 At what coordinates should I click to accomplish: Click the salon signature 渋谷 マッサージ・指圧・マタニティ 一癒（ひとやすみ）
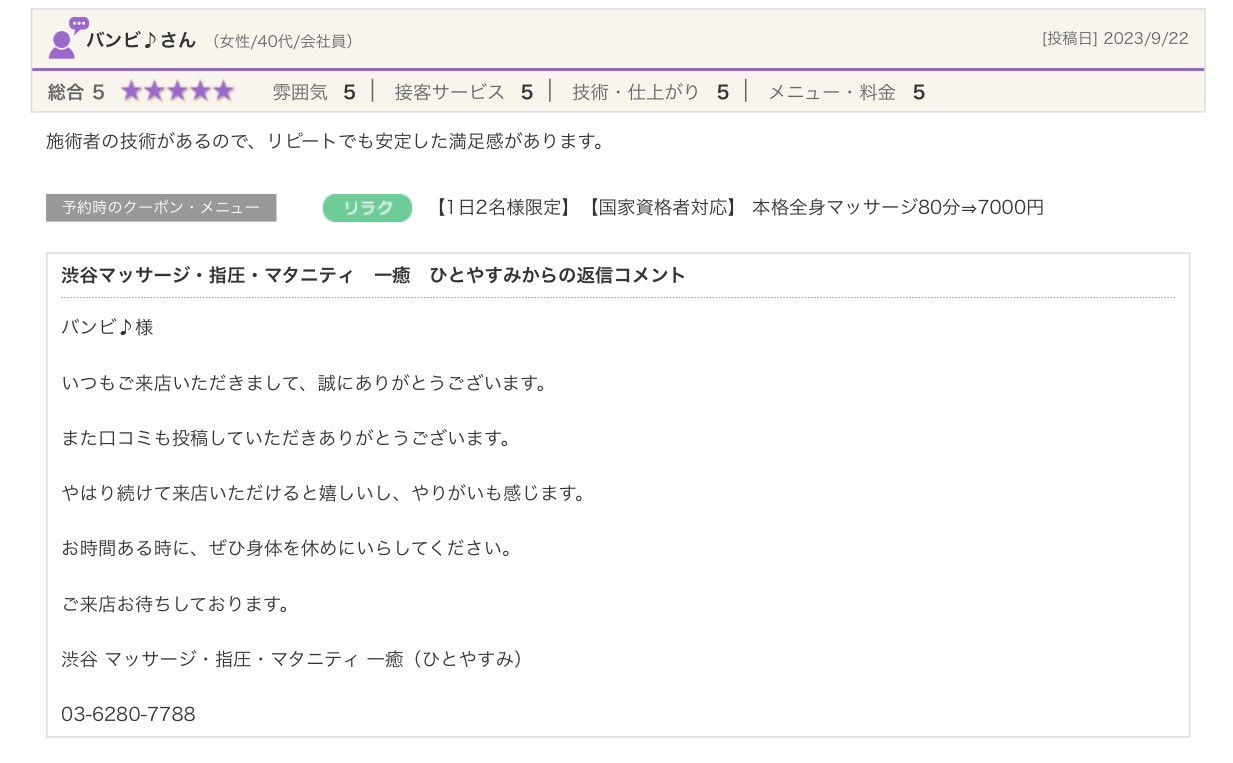(x=295, y=660)
